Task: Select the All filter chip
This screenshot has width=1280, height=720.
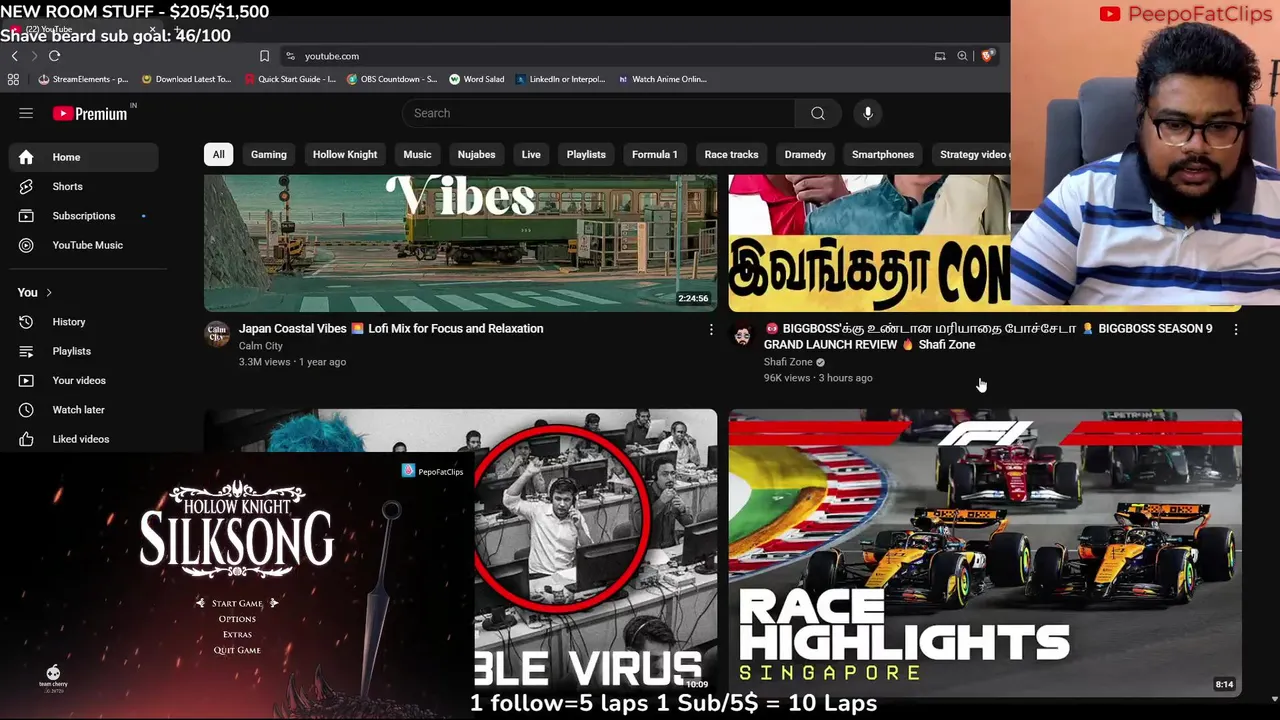Action: 218,154
